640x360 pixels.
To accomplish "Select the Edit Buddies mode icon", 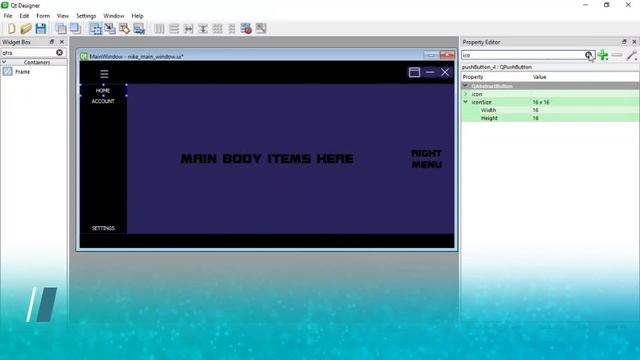I will 124,29.
